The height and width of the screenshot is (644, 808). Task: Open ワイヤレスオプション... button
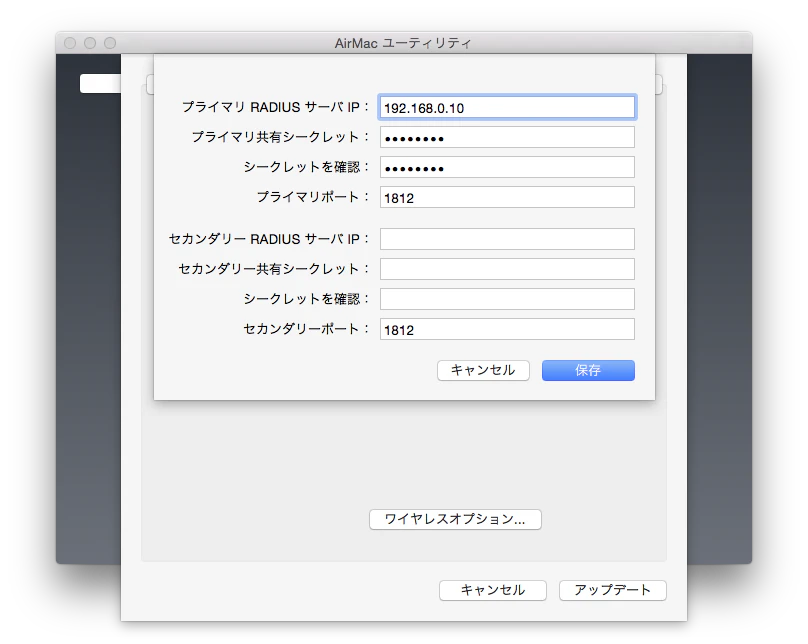455,519
